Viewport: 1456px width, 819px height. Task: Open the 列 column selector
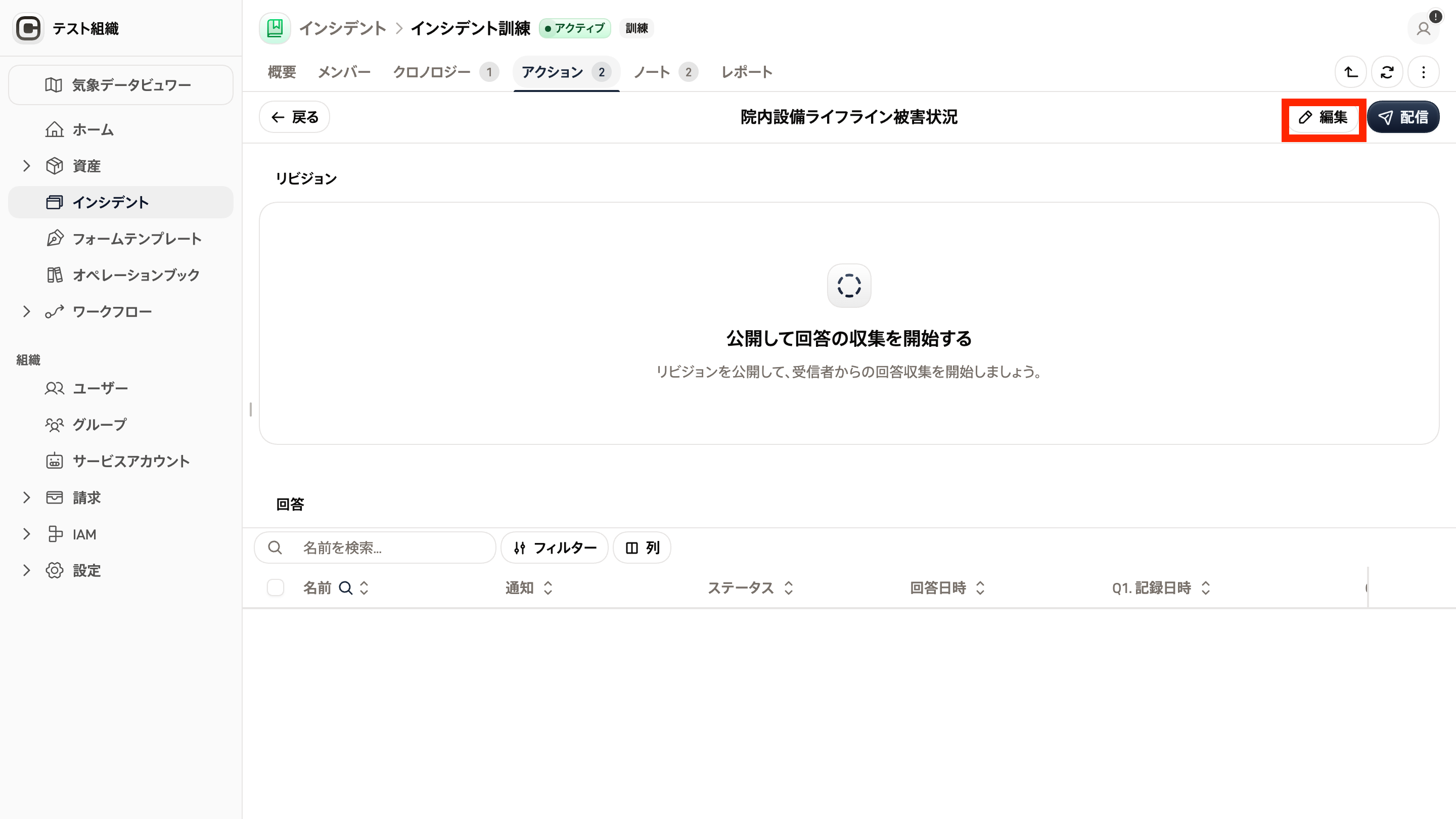(x=642, y=547)
